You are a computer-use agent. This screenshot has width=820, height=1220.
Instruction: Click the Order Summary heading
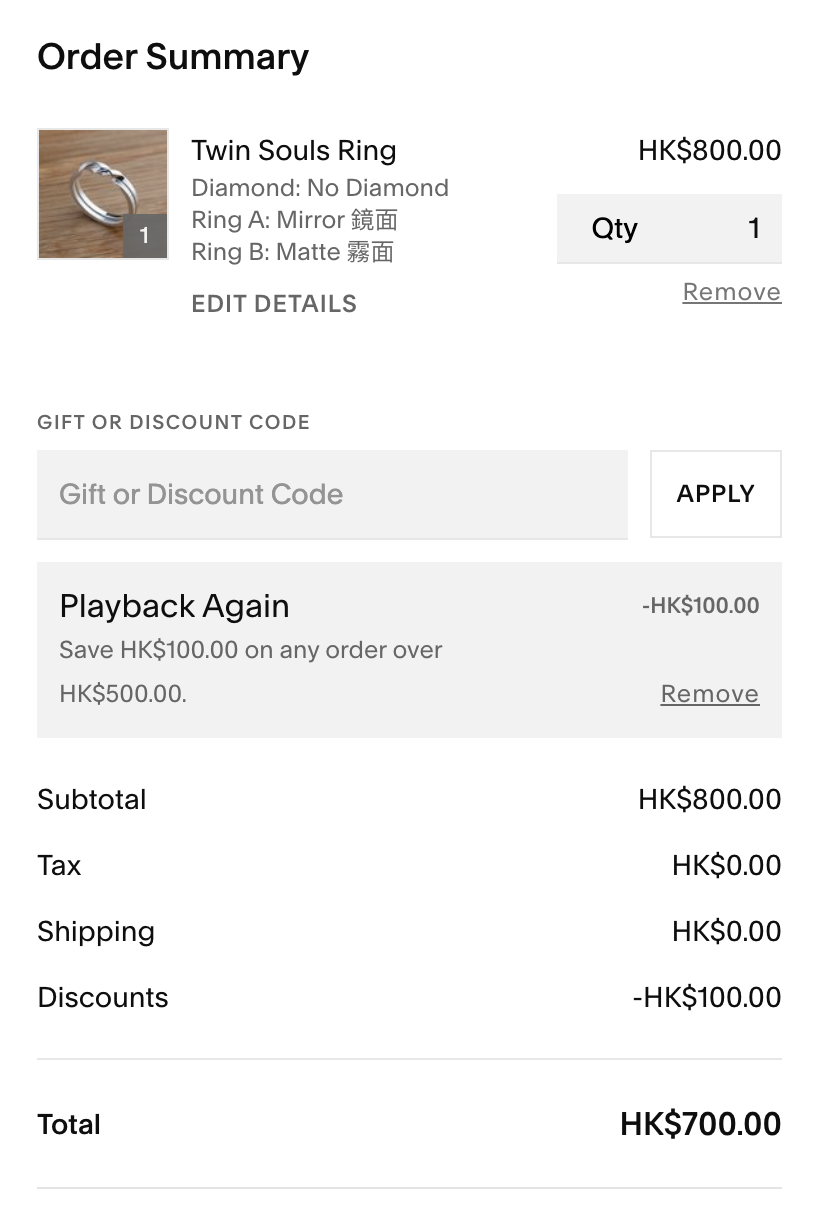[x=173, y=57]
